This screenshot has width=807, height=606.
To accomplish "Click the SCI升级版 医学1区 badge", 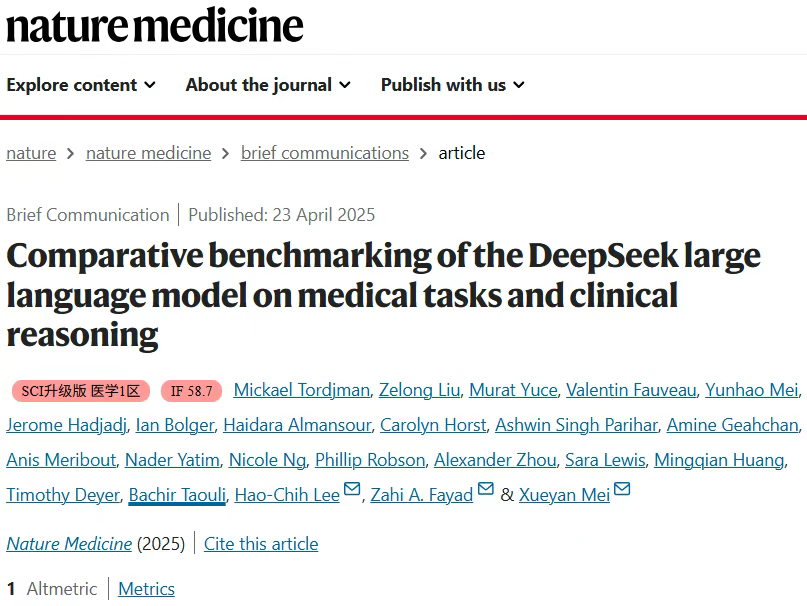I will coord(81,391).
